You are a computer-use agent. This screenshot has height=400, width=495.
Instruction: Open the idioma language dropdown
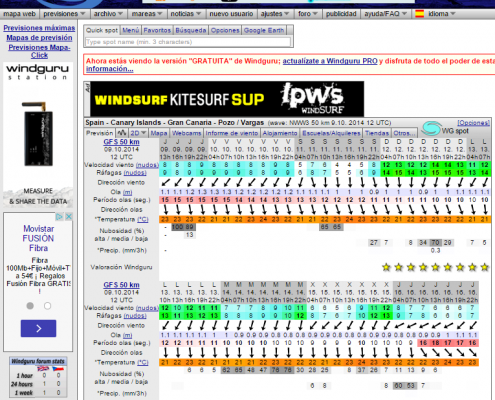pos(442,14)
